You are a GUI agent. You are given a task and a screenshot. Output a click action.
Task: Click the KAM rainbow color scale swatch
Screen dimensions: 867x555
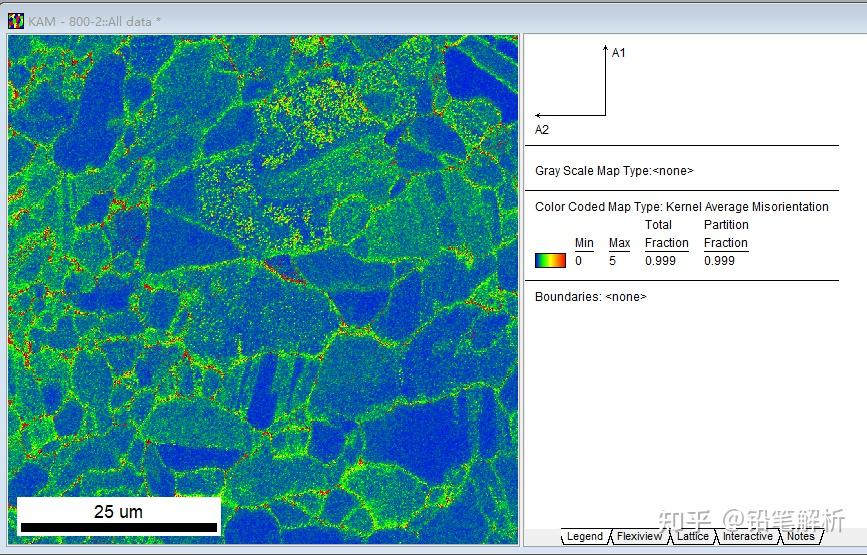550,260
